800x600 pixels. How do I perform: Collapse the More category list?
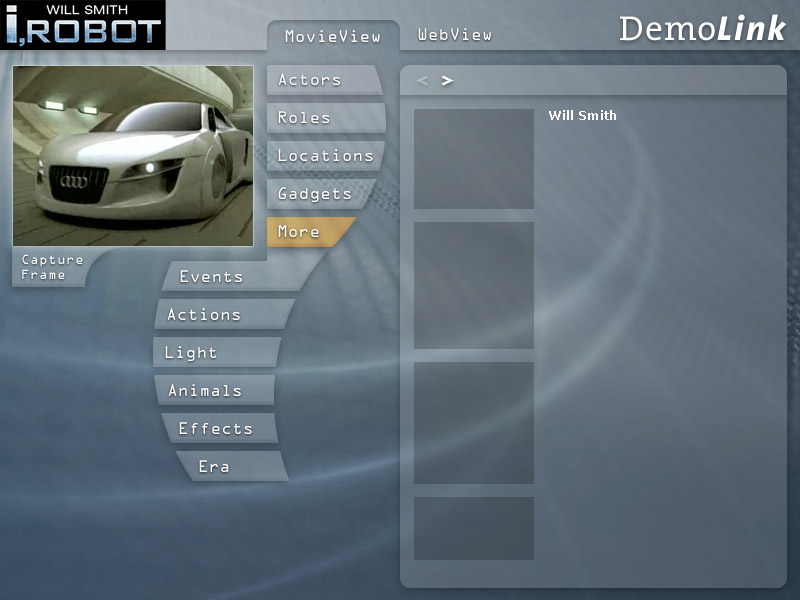tap(299, 232)
